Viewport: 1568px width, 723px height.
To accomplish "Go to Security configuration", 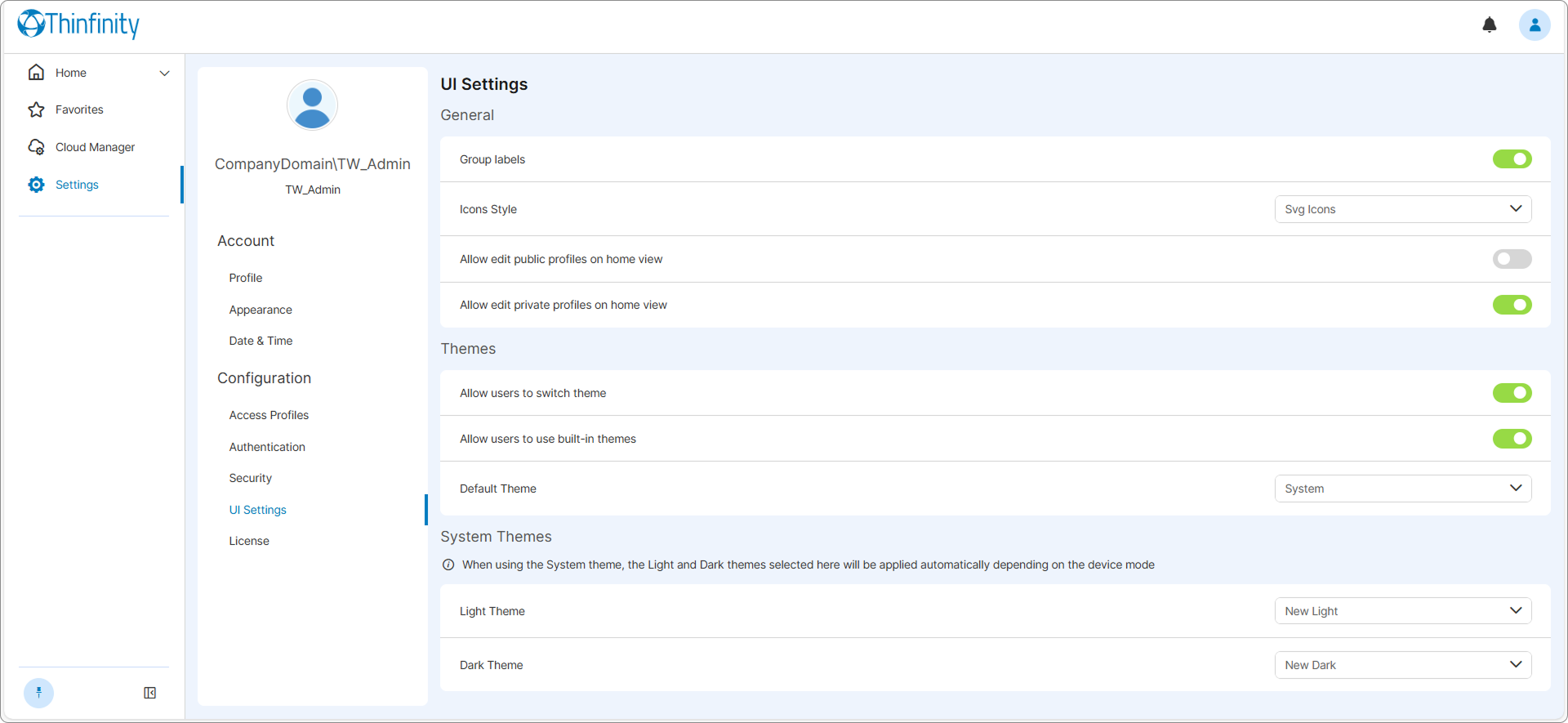I will [250, 478].
